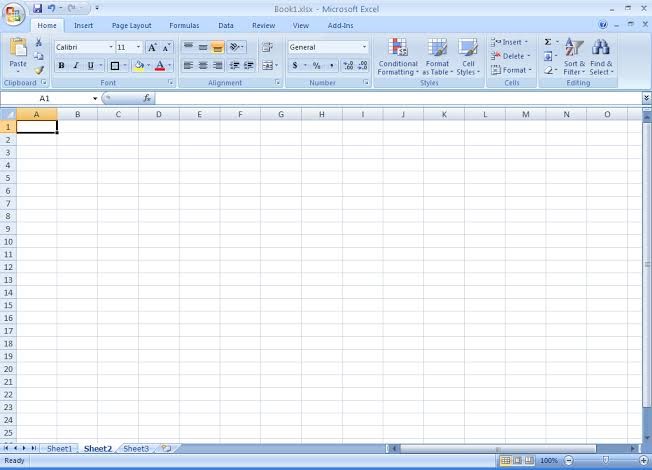Set Middle Align for cell
652x470 pixels.
[203, 47]
